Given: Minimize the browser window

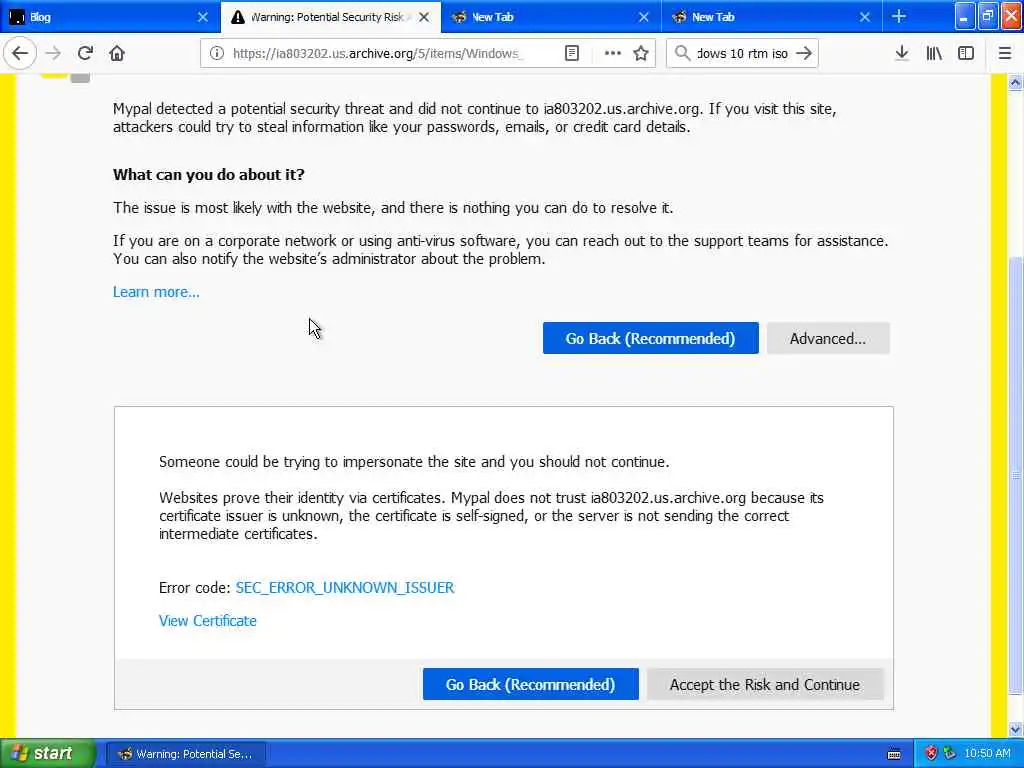Looking at the screenshot, I should point(965,16).
